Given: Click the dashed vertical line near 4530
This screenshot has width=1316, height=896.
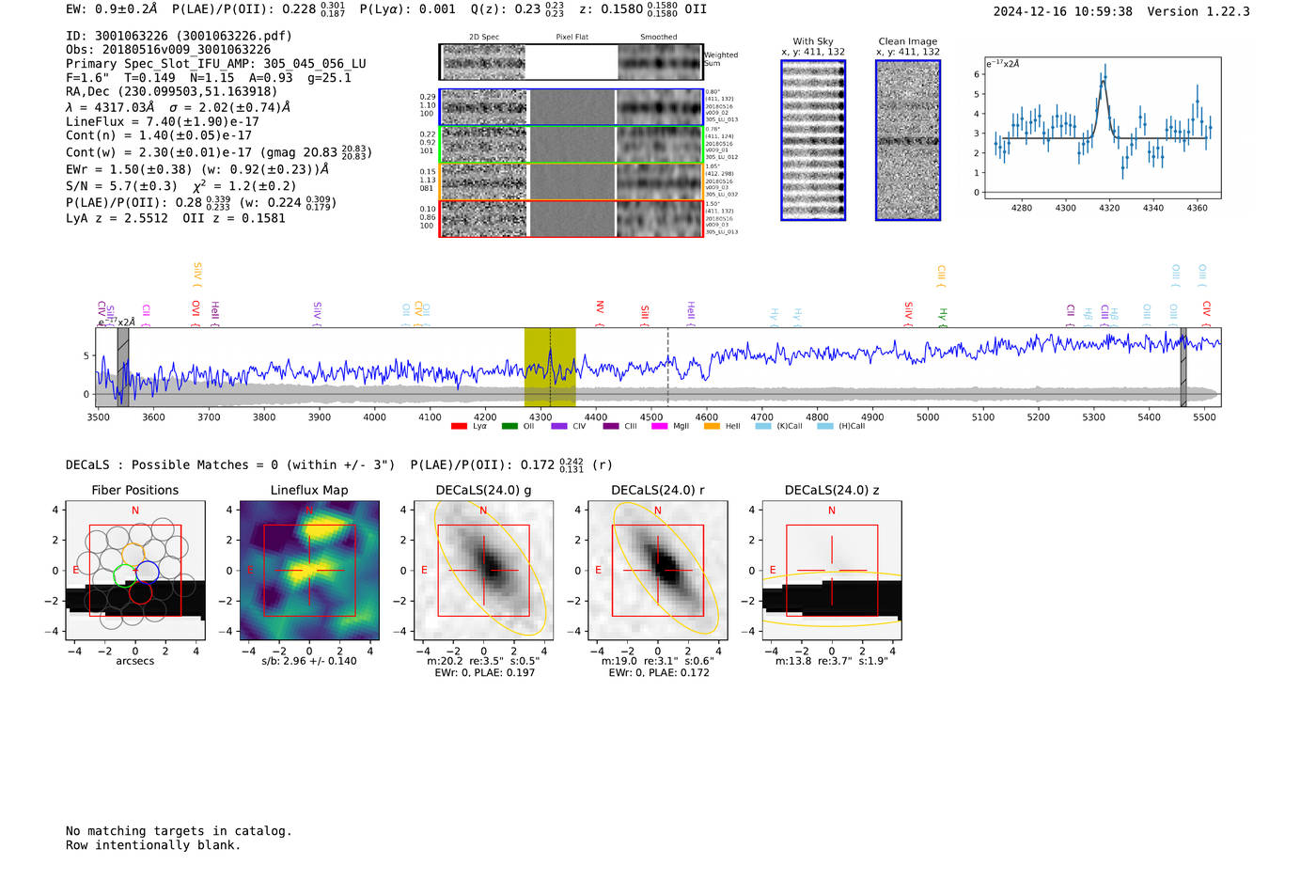Looking at the screenshot, I should click(x=668, y=368).
